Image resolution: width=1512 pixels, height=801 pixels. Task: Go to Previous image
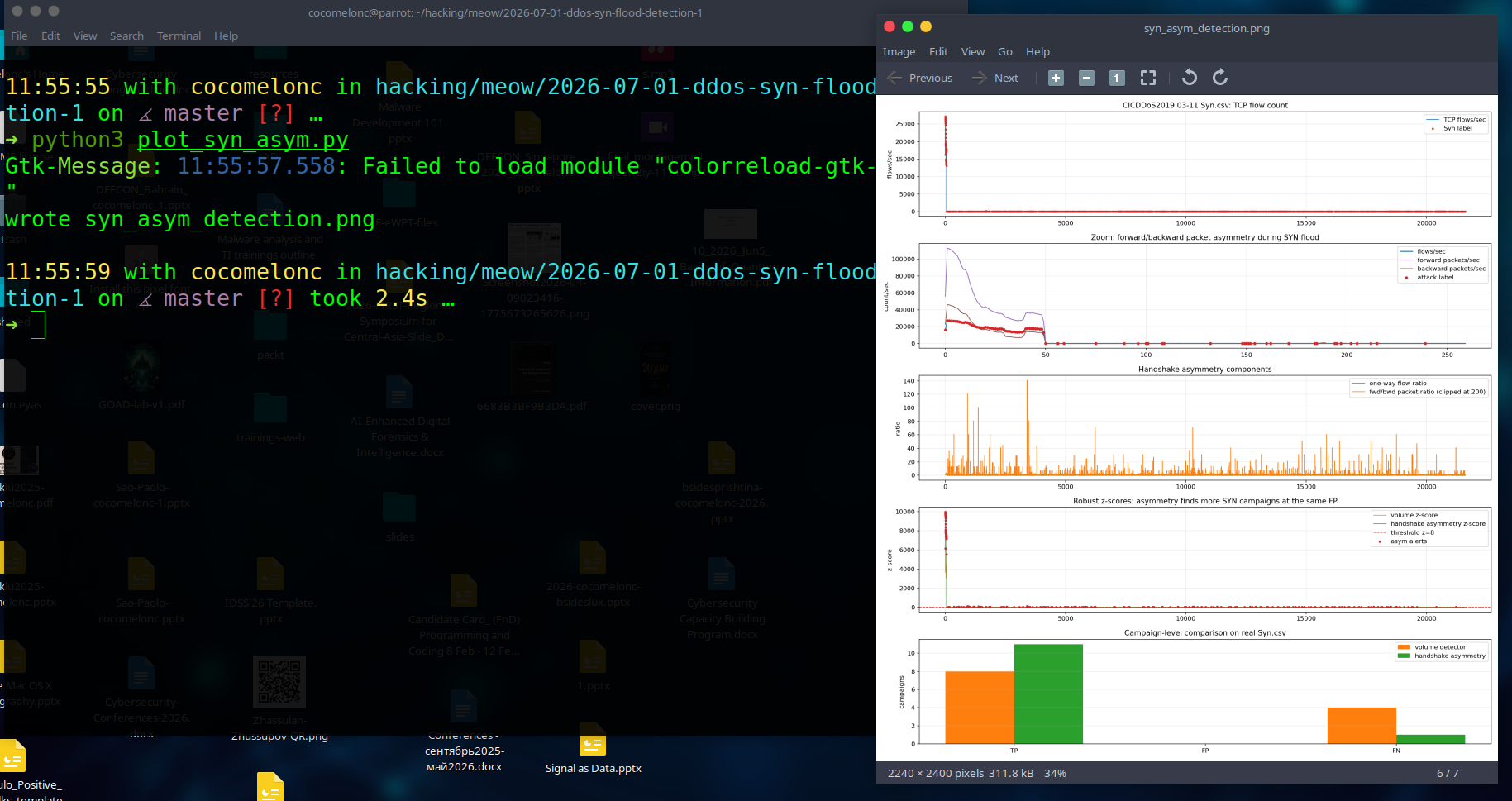(x=920, y=78)
